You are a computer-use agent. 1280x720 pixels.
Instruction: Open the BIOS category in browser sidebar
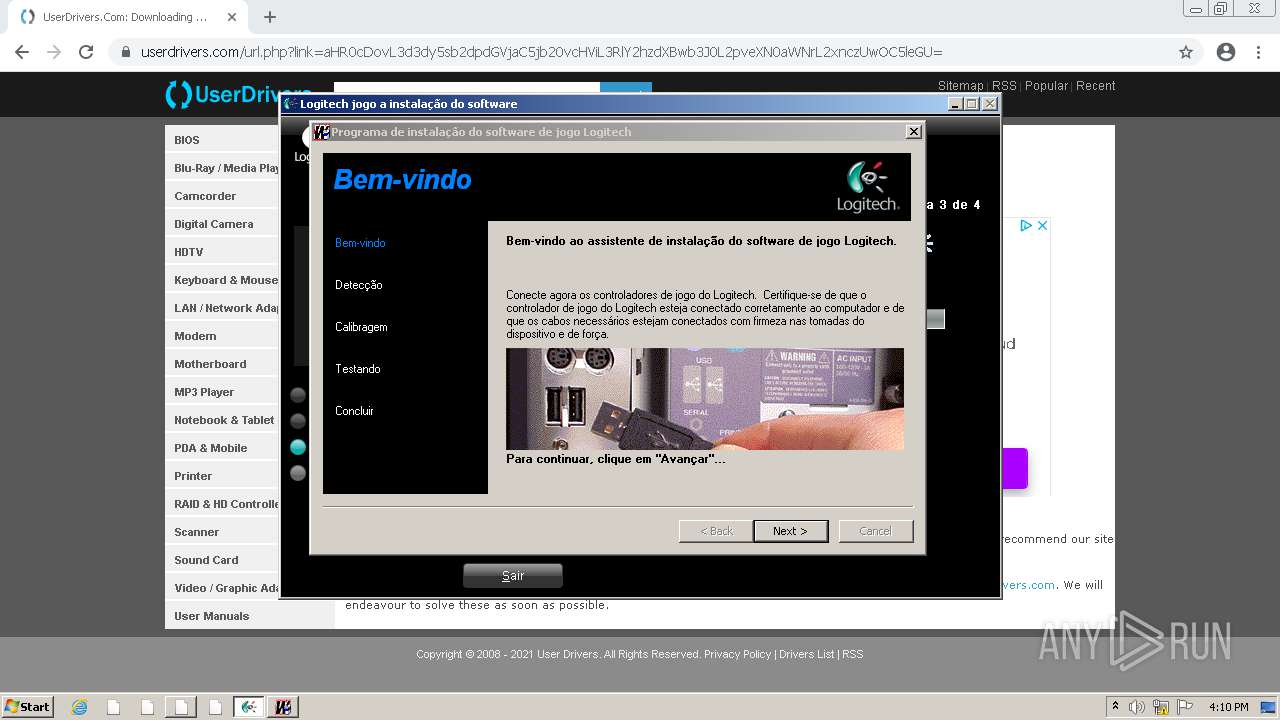point(187,140)
